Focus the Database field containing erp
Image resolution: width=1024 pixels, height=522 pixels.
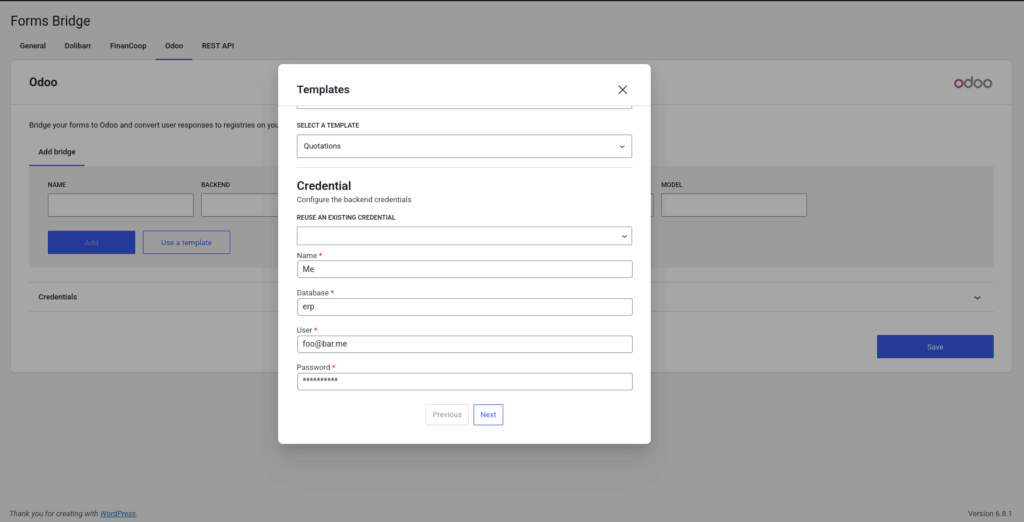click(x=464, y=307)
